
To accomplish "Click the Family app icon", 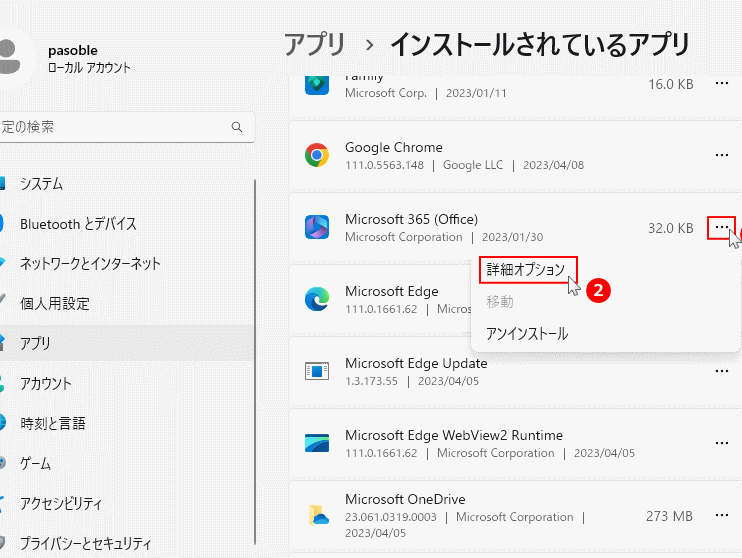I will (317, 85).
